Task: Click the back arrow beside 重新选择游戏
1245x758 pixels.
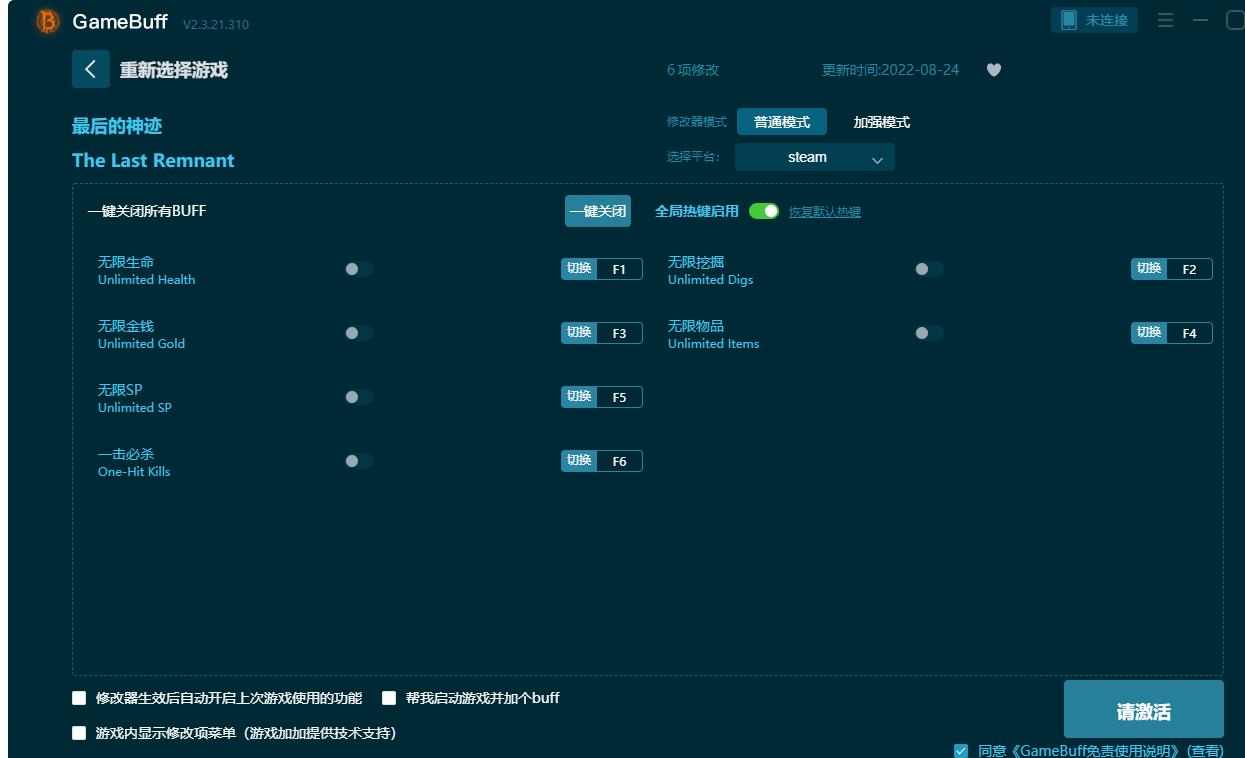Action: coord(91,69)
